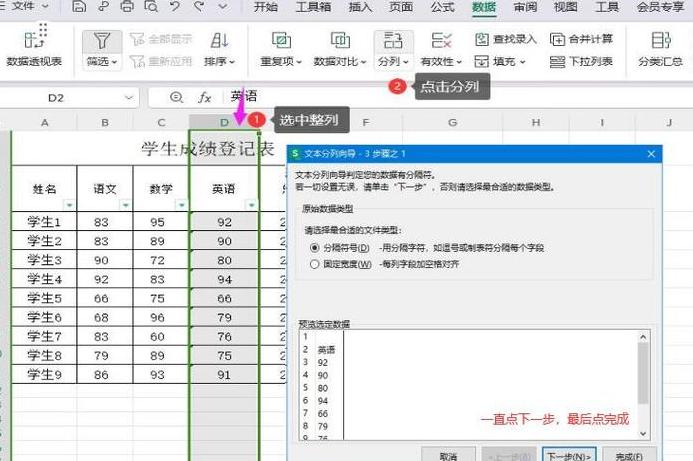Viewport: 693px width, 461px height.
Task: Expand the 数据对比 dropdown arrow
Action: coord(363,62)
